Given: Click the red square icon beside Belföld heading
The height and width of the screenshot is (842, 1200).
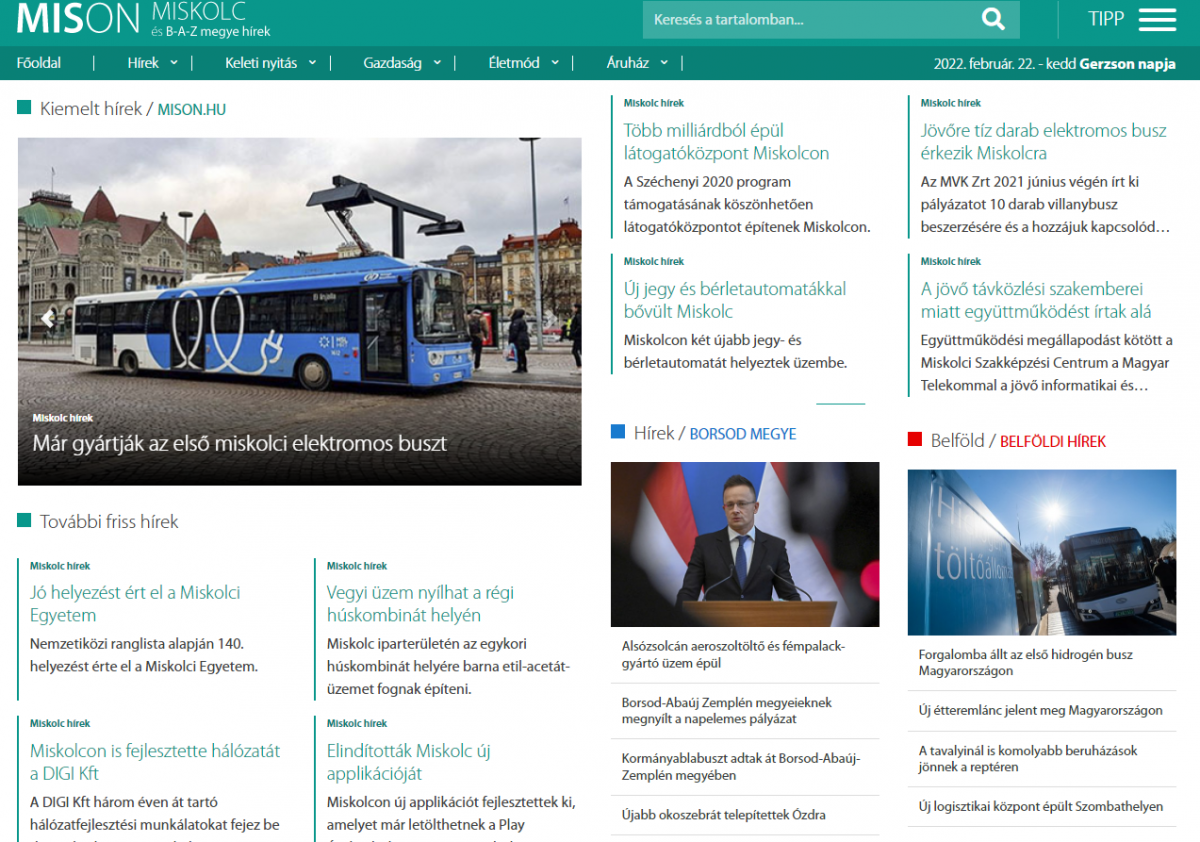Looking at the screenshot, I should (913, 440).
